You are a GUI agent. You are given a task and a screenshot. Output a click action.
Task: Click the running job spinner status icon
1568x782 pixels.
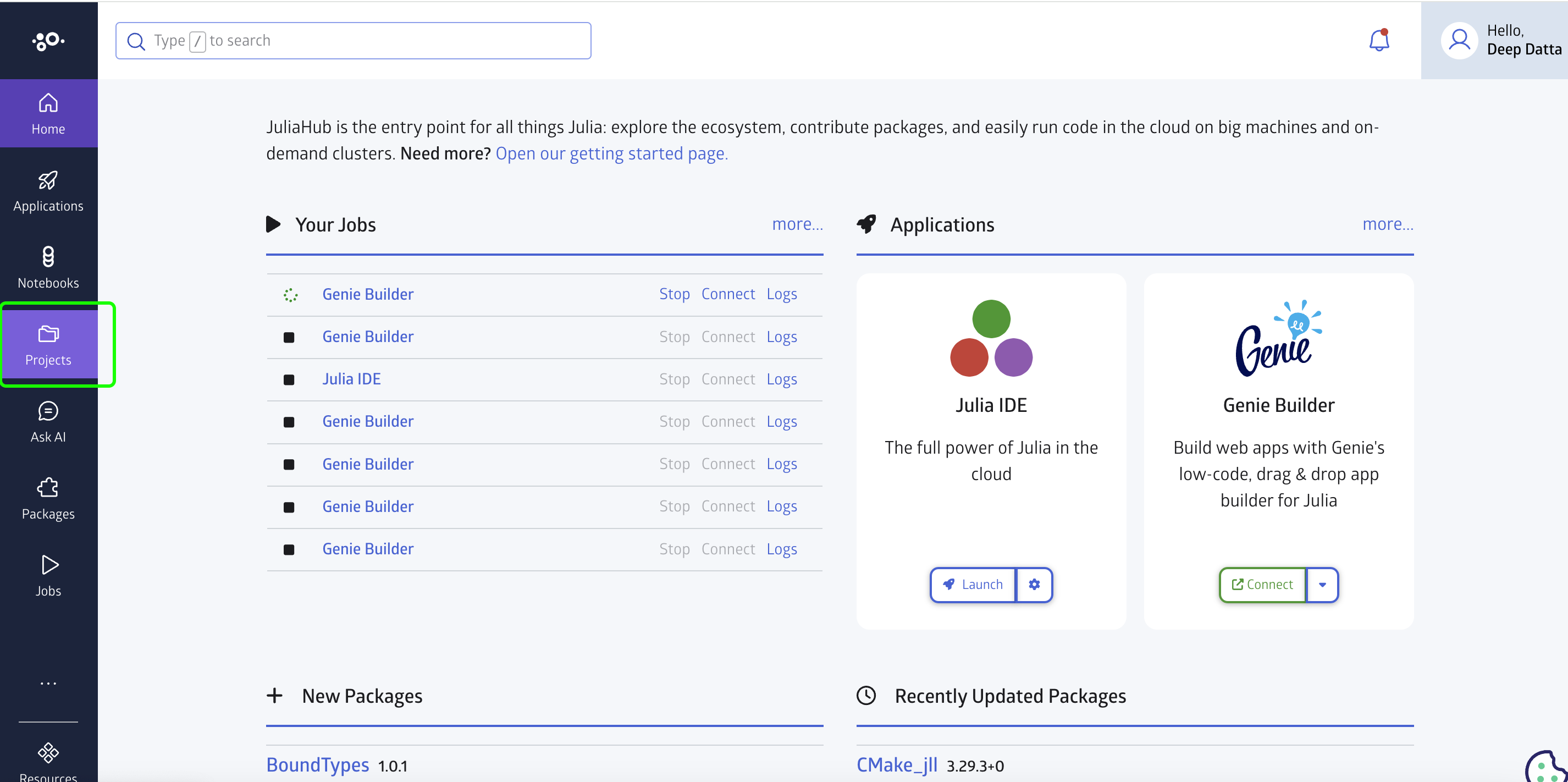(290, 295)
